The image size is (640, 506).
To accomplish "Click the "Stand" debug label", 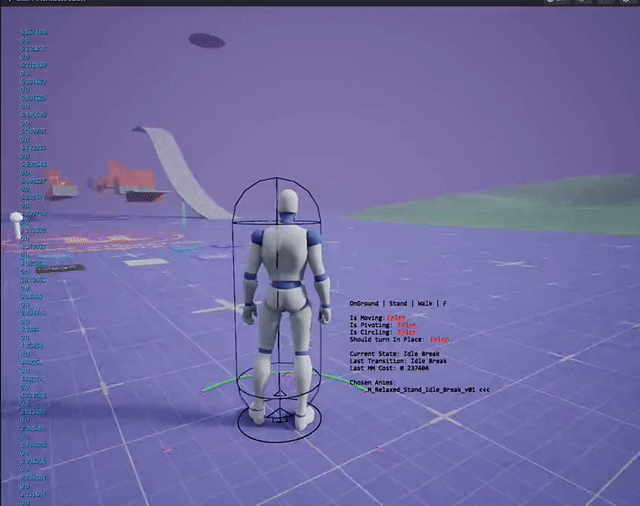I will pyautogui.click(x=398, y=304).
